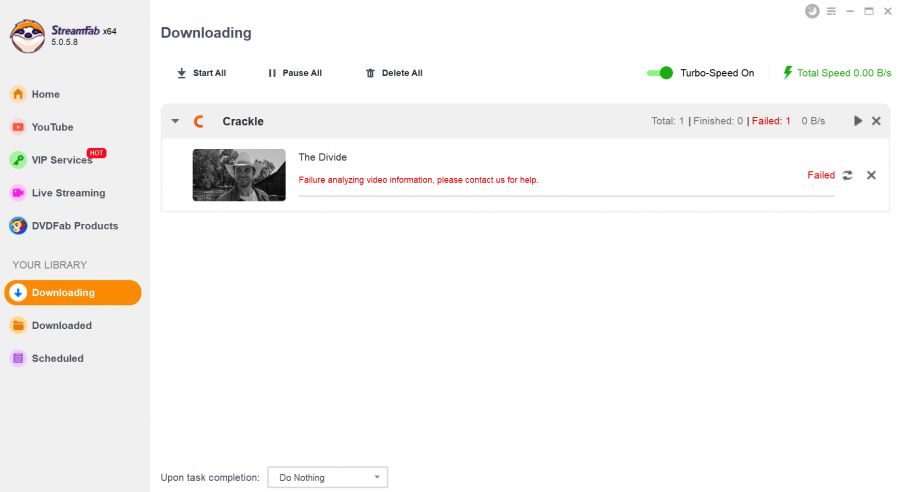Click the Failed: 1 counter
The width and height of the screenshot is (900, 492).
point(771,121)
